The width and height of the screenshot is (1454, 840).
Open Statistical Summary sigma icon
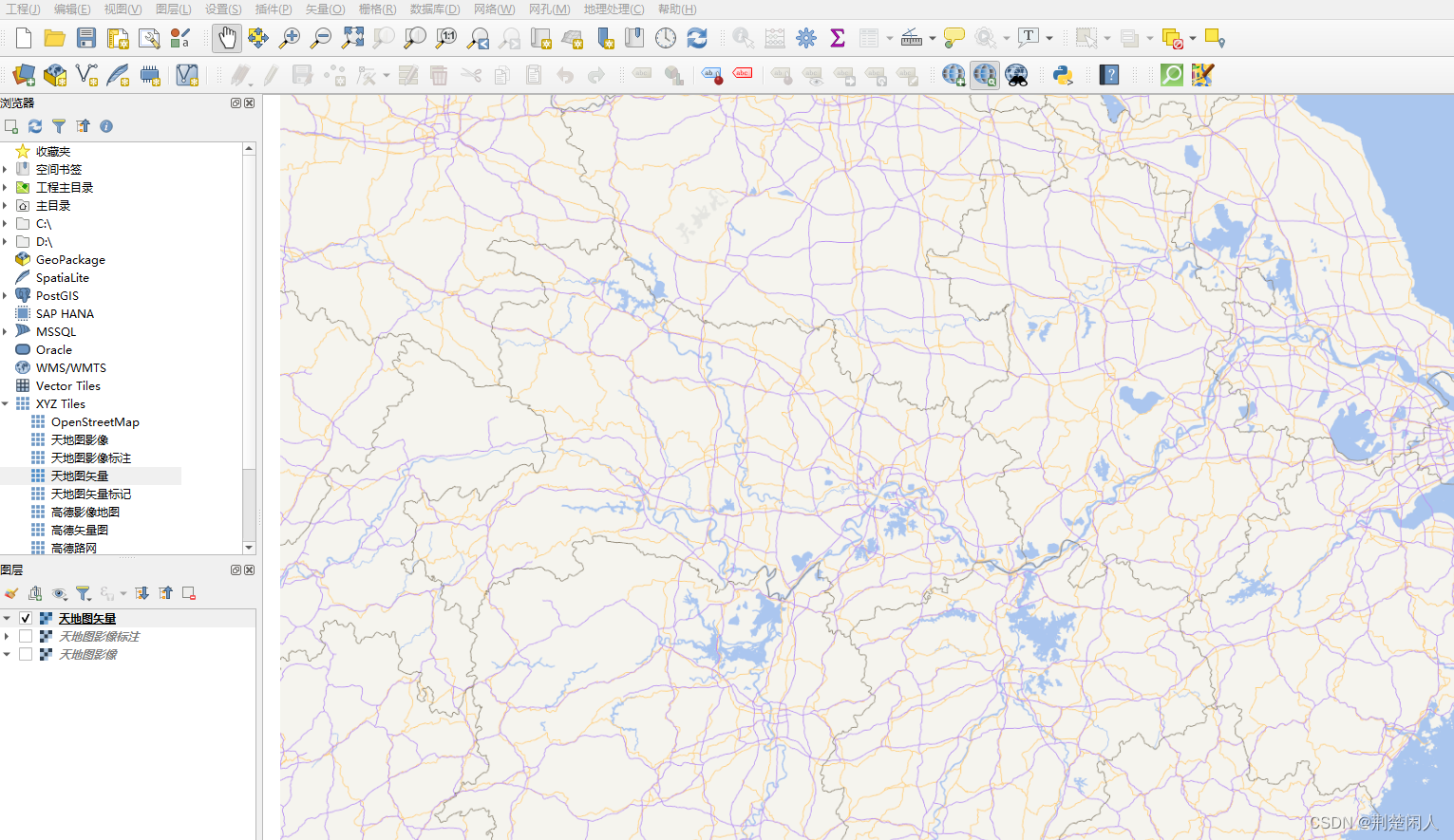tap(838, 38)
